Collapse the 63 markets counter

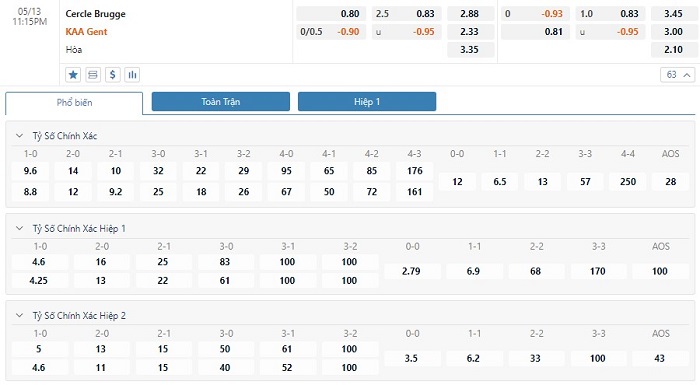[677, 75]
